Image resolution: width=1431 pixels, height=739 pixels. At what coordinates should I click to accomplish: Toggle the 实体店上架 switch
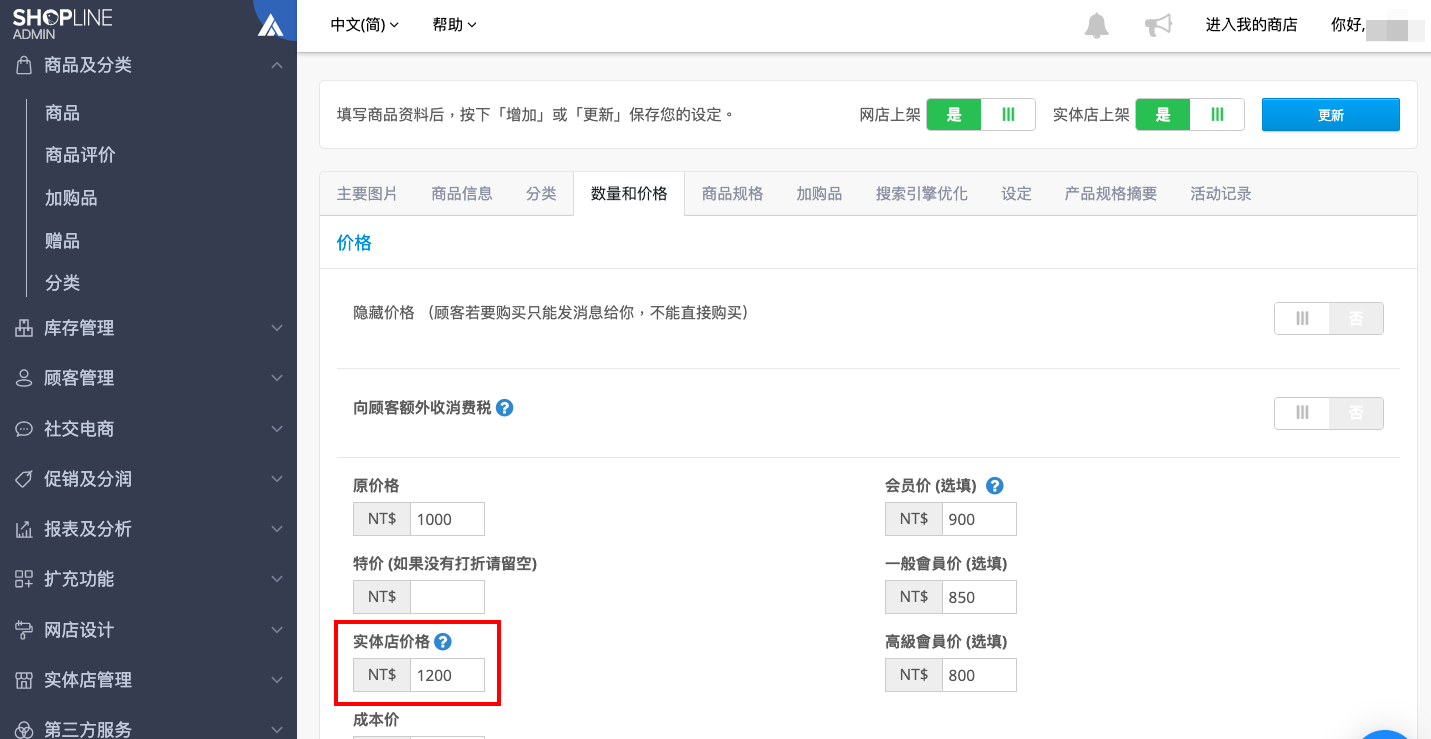point(1189,115)
